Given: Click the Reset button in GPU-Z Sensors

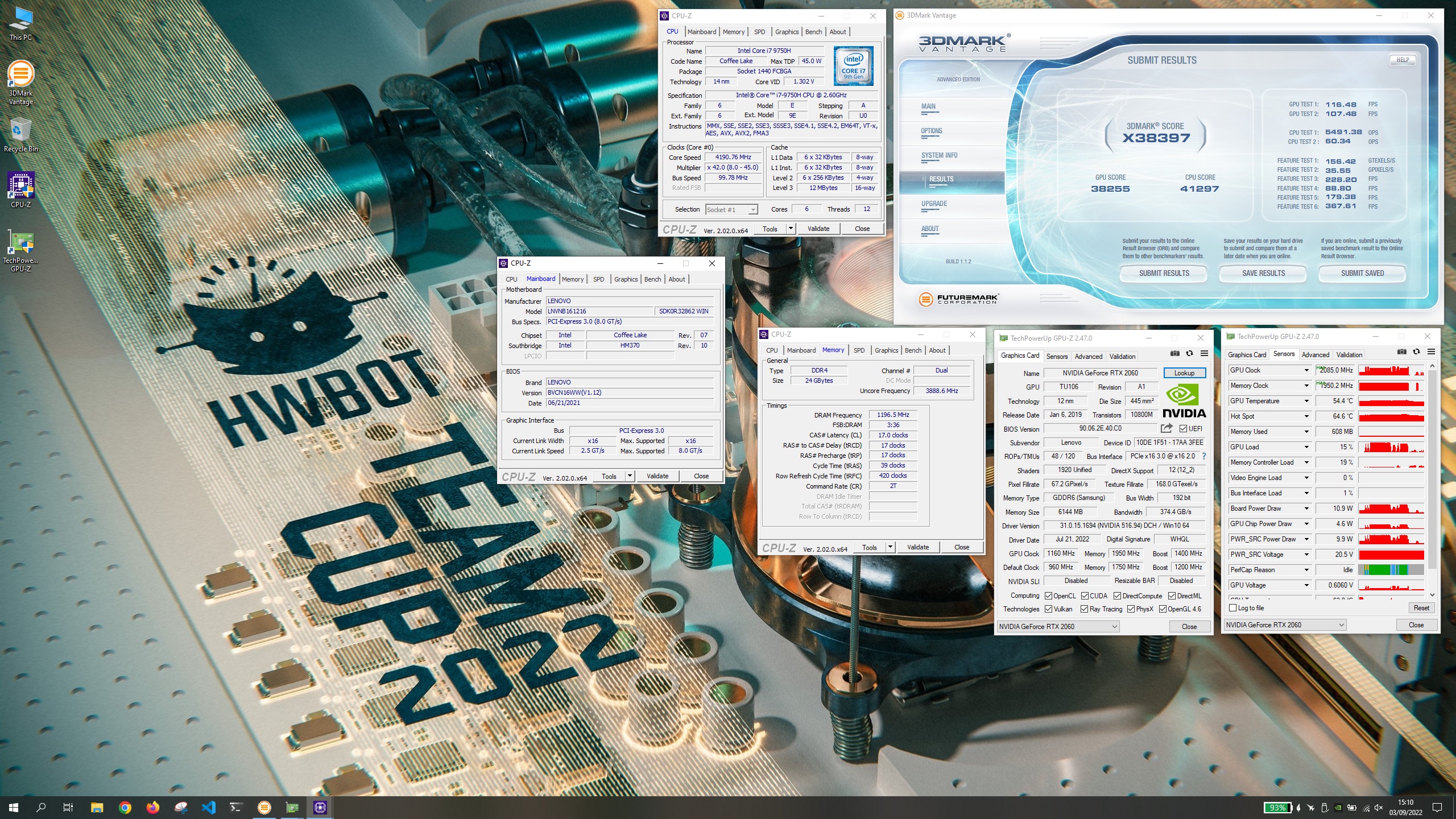Looking at the screenshot, I should click(1421, 608).
